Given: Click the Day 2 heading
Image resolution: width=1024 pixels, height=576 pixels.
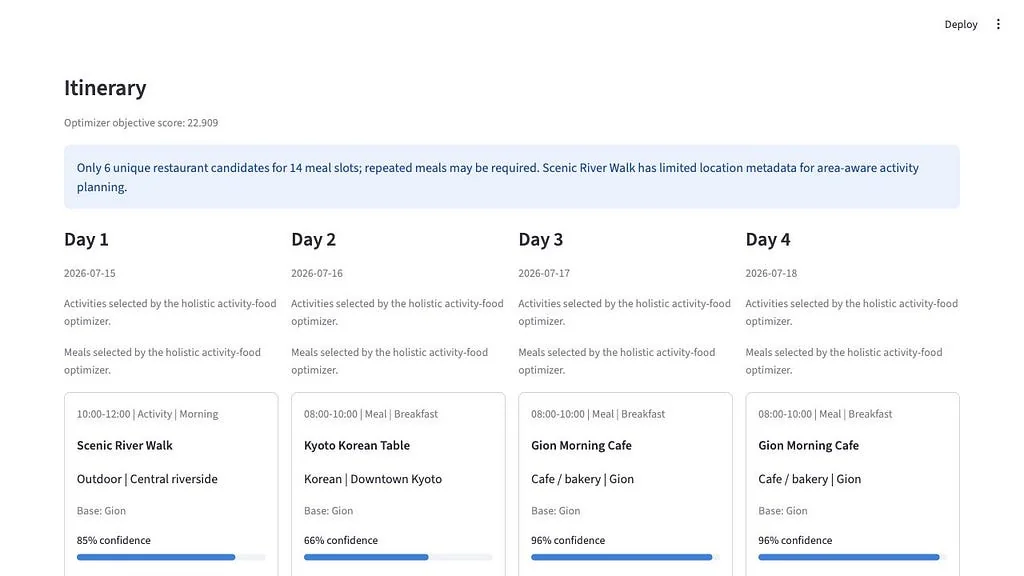Looking at the screenshot, I should click(x=313, y=240).
